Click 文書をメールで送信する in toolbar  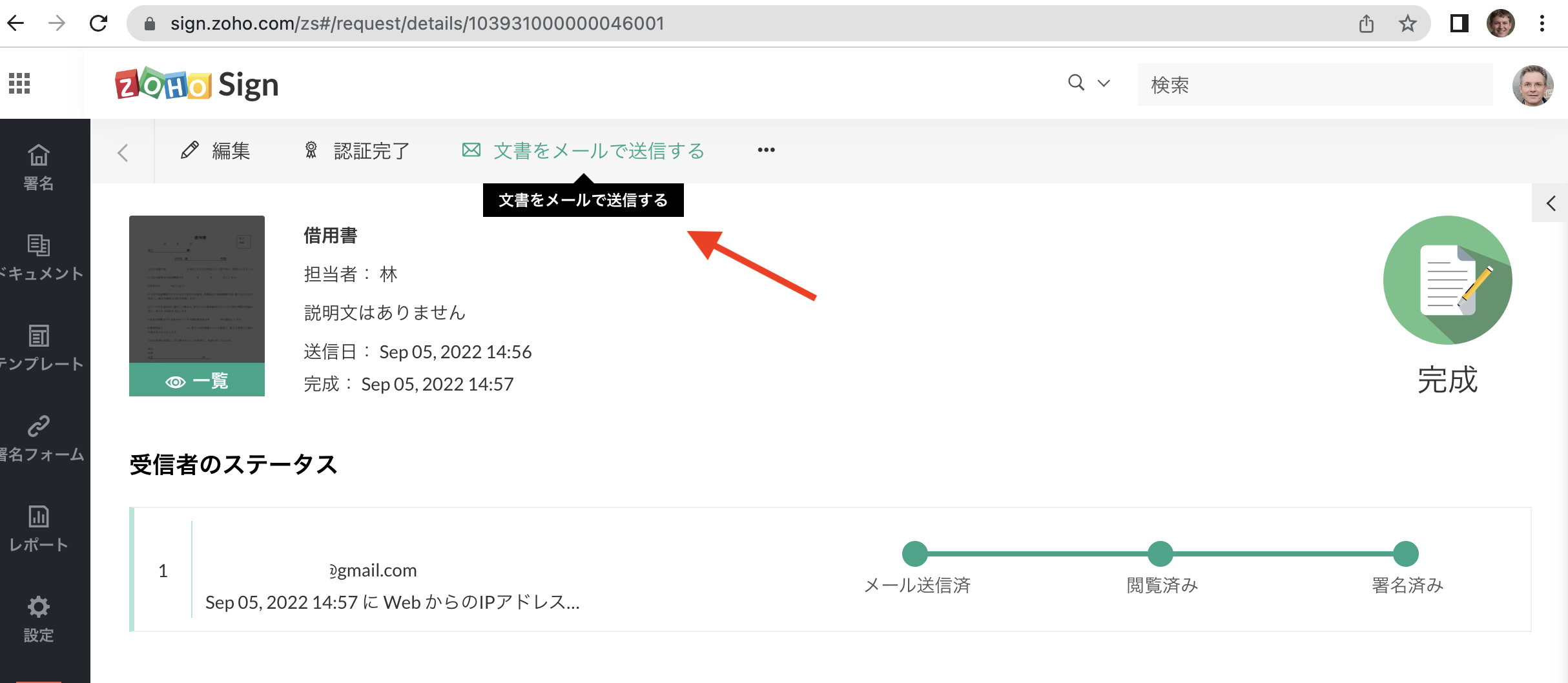tap(583, 151)
